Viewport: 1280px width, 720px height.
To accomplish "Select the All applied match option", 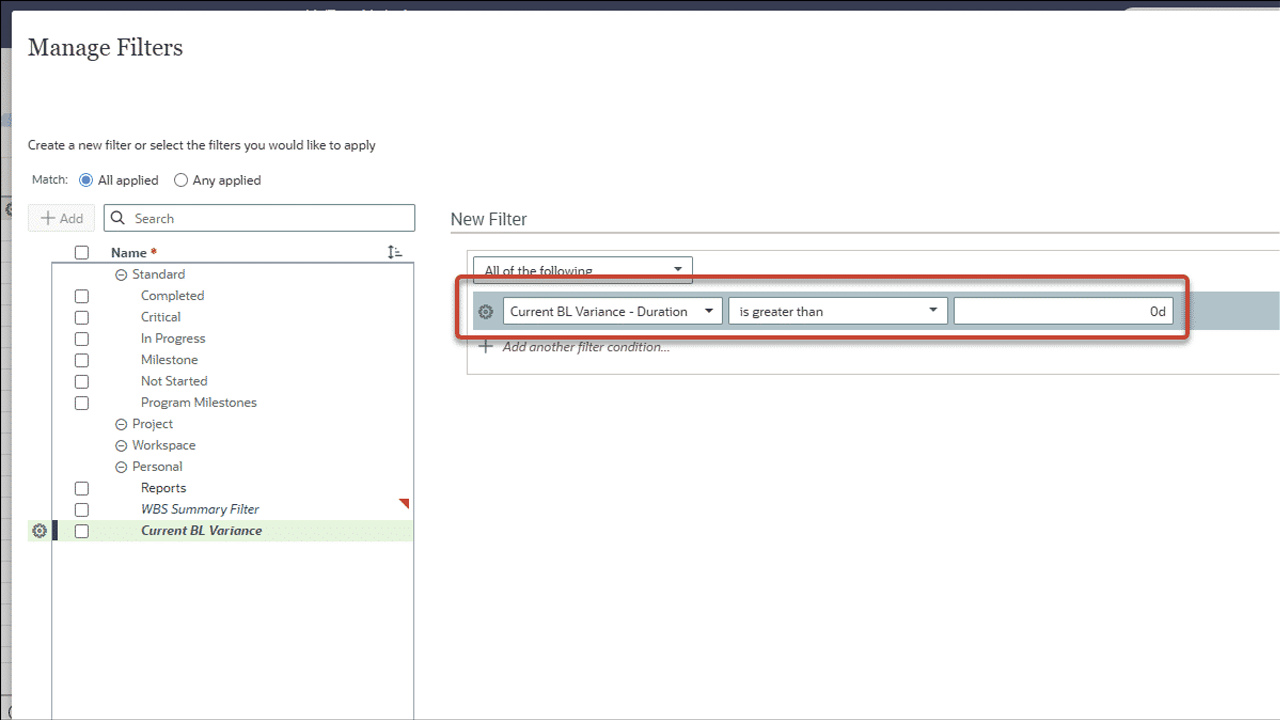I will pos(86,181).
